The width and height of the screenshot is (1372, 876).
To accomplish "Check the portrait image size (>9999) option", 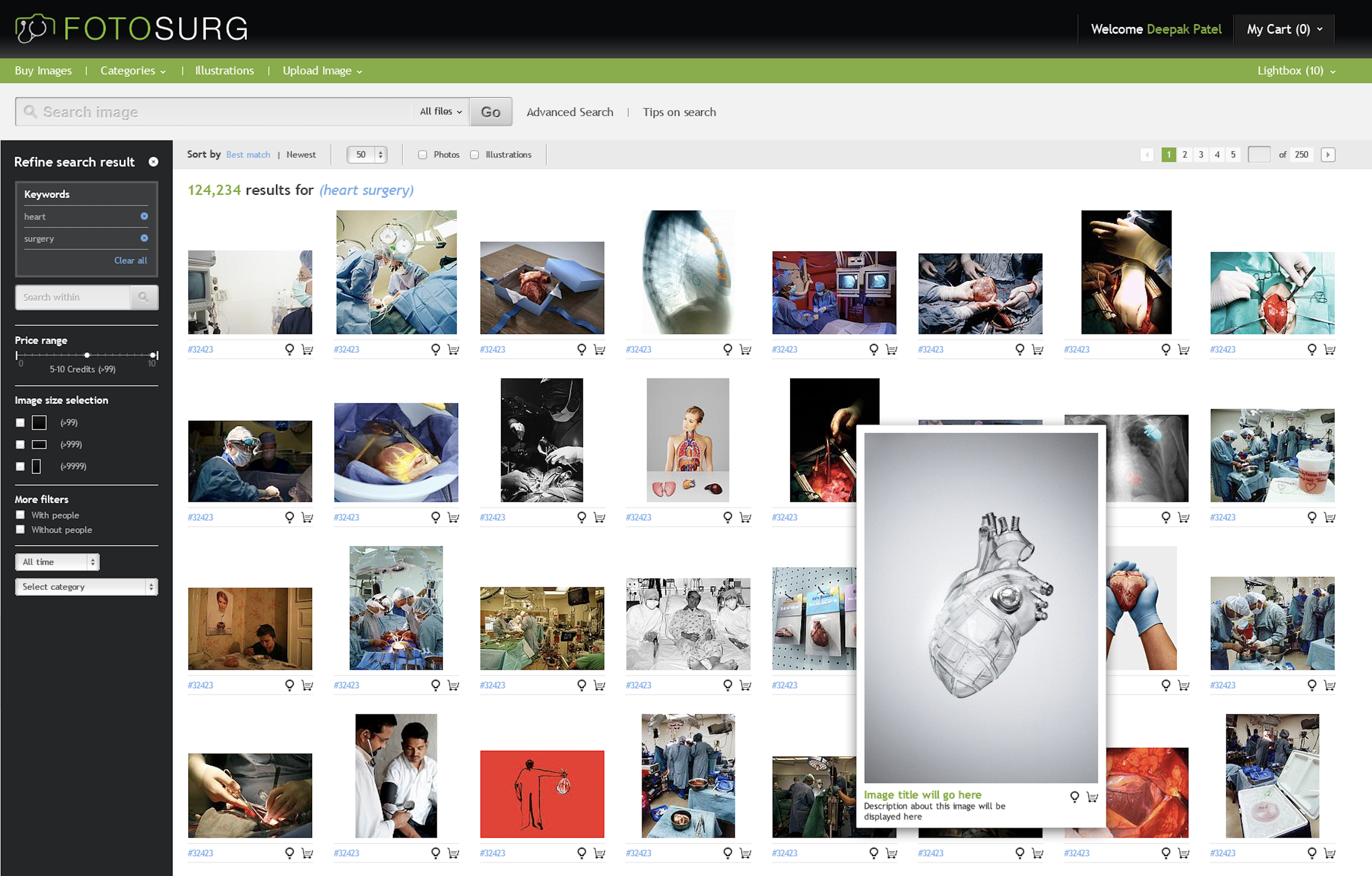I will point(20,466).
